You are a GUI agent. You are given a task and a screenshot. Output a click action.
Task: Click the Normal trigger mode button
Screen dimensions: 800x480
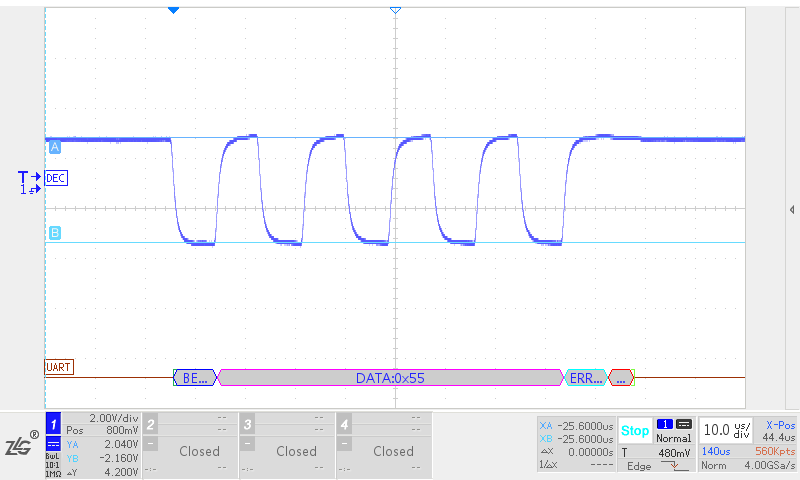click(x=673, y=438)
